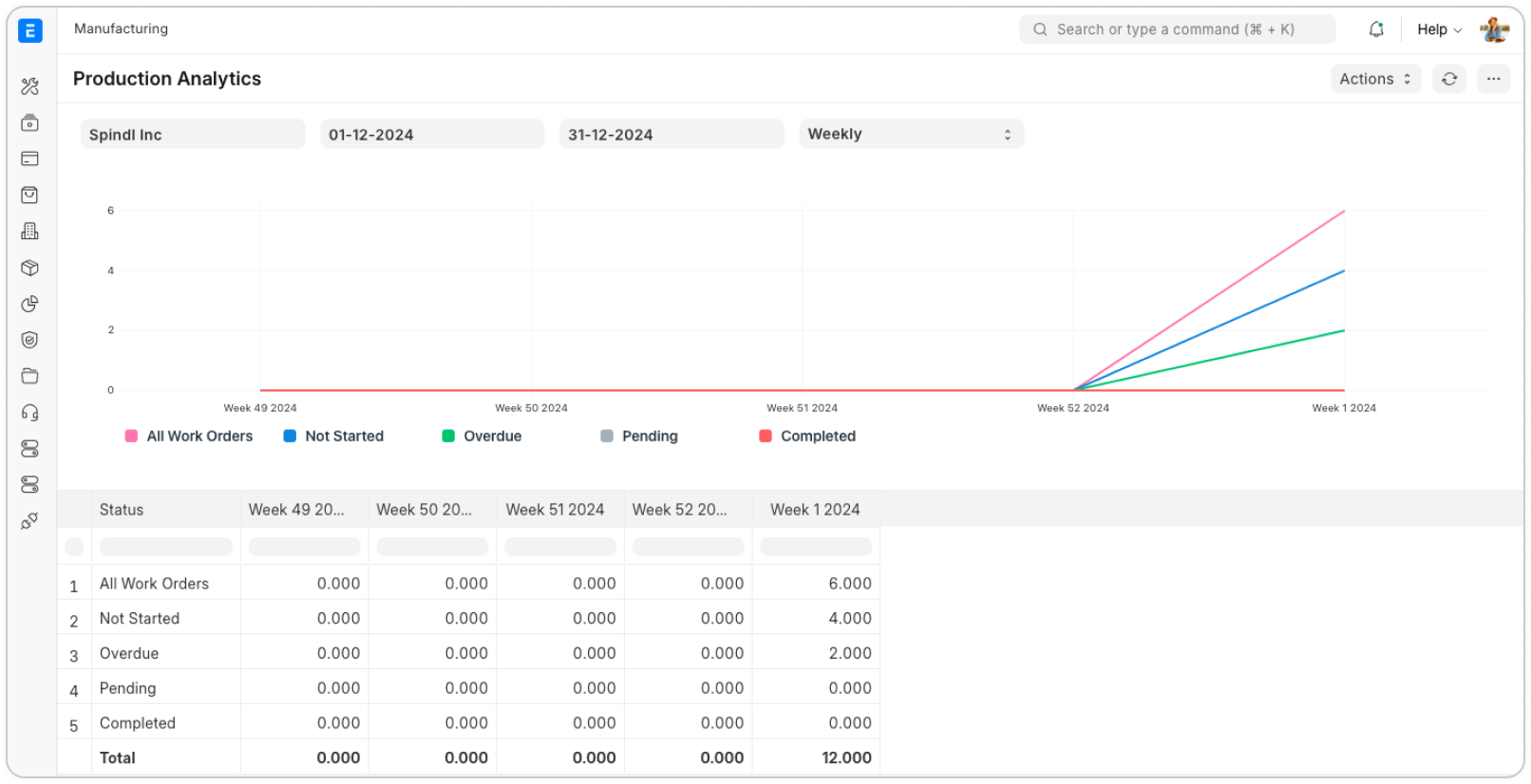Screen dimensions: 1531x784
Task: Open the Weekly range dropdown
Action: pyautogui.click(x=911, y=134)
